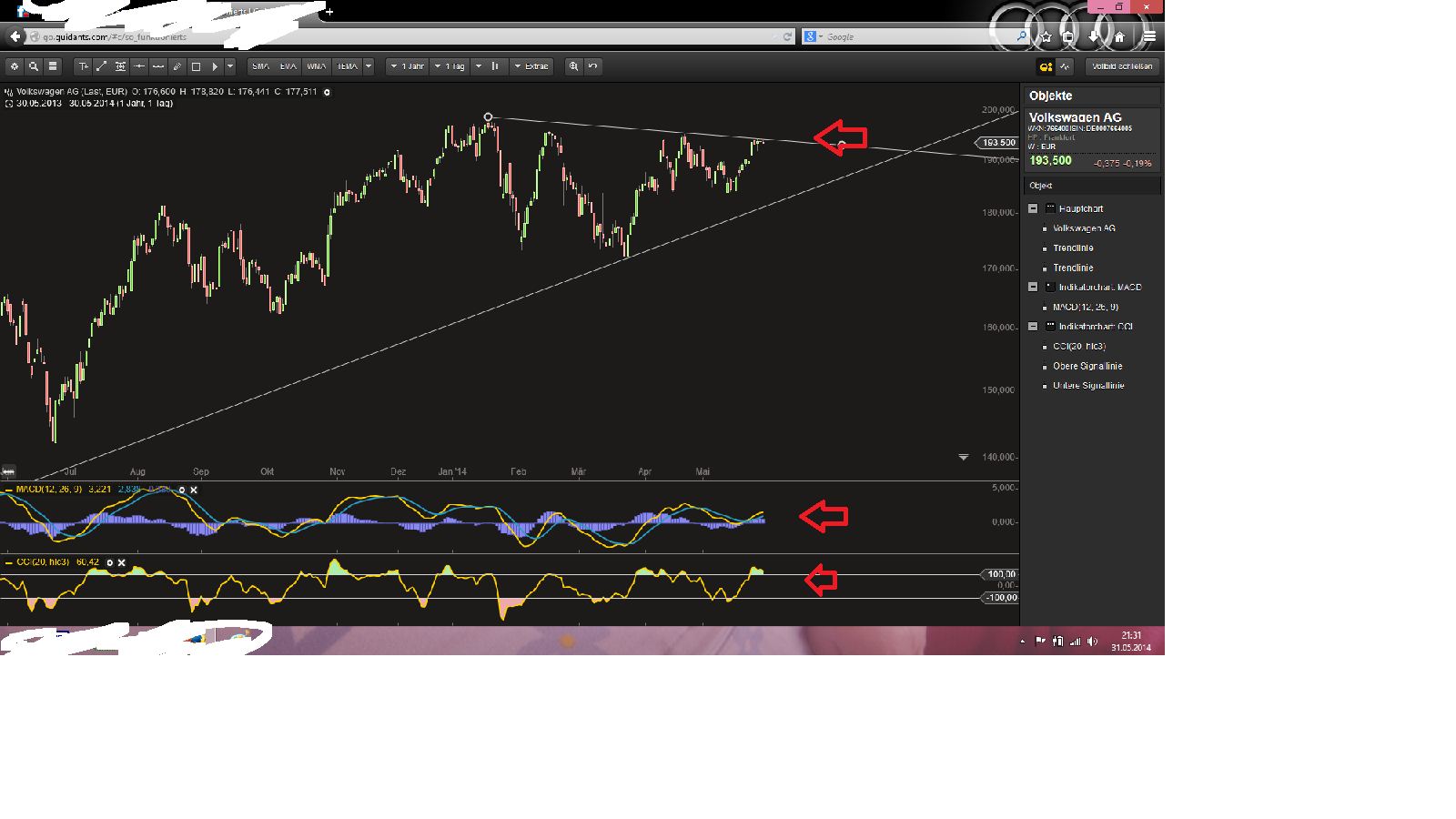
Task: Click the scroll-left arrows icon on time axis
Action: (x=8, y=471)
